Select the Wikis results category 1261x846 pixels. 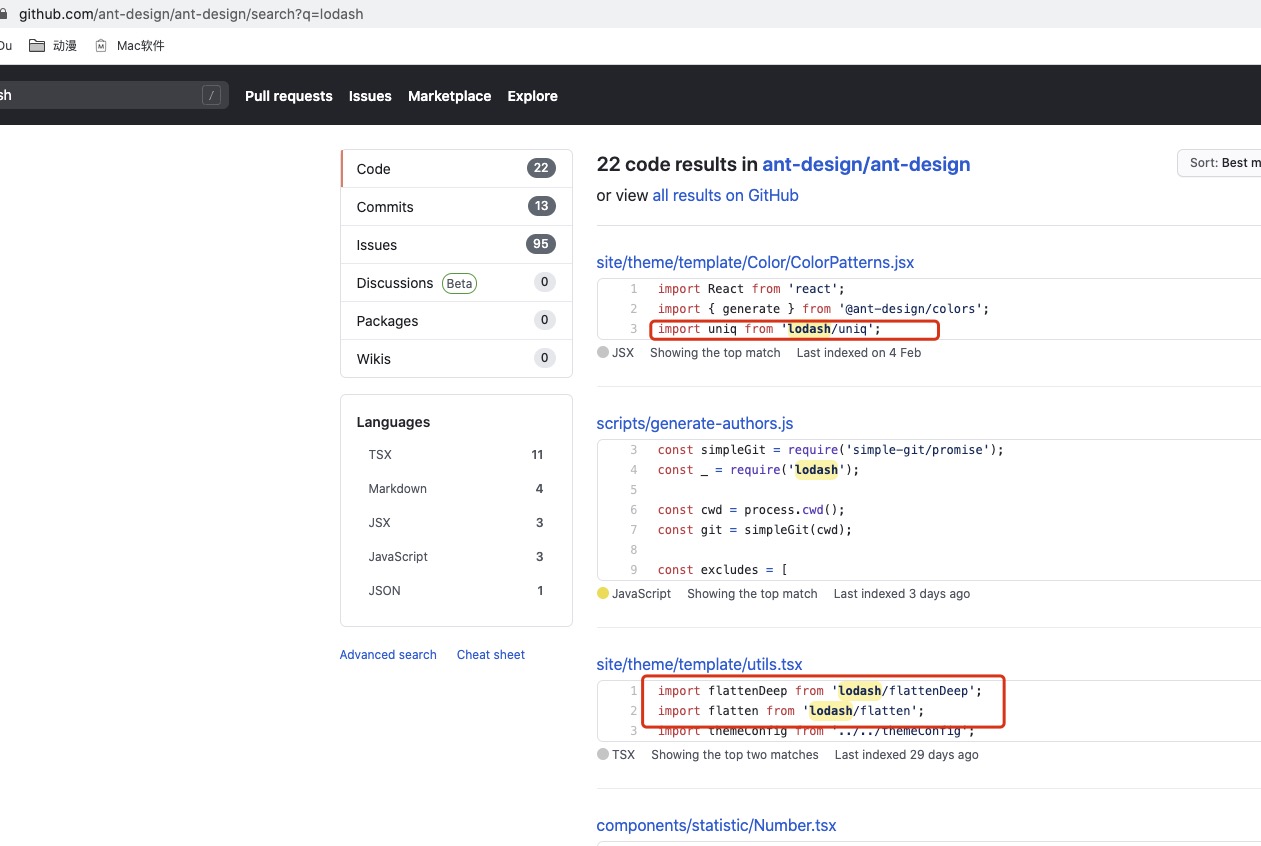(x=456, y=359)
